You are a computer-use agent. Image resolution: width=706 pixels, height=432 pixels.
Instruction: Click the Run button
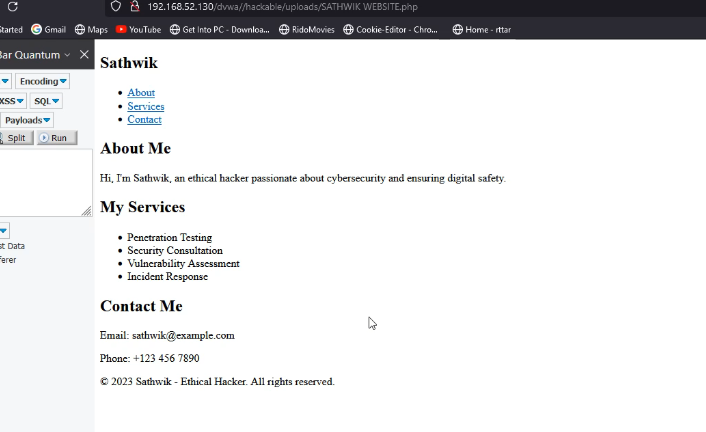coord(57,138)
